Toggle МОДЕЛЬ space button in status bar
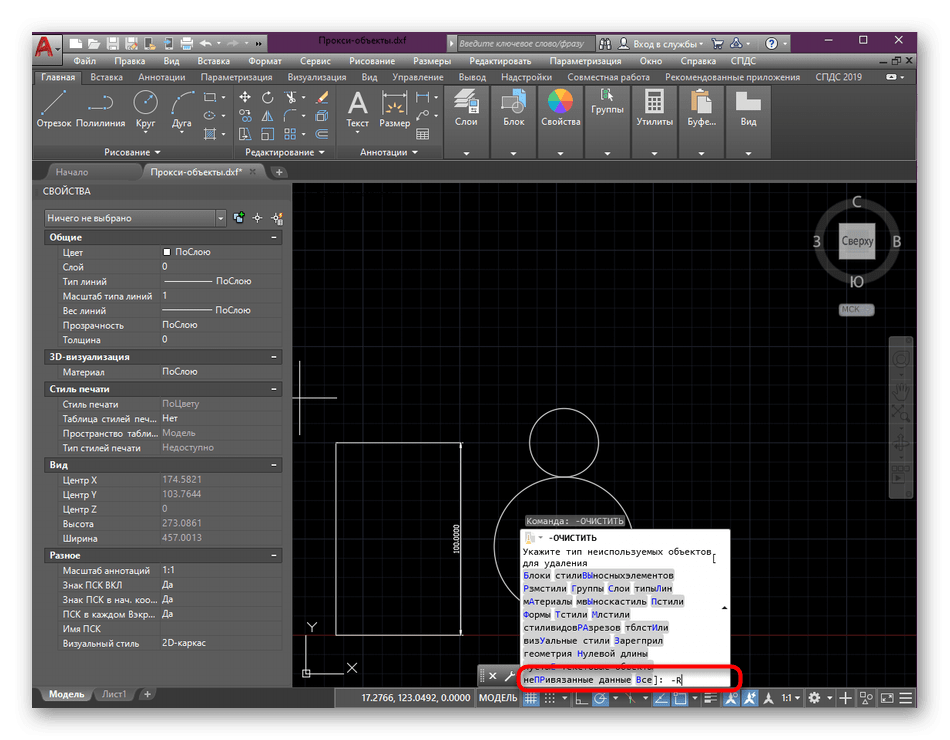The width and height of the screenshot is (950, 740). pos(498,698)
